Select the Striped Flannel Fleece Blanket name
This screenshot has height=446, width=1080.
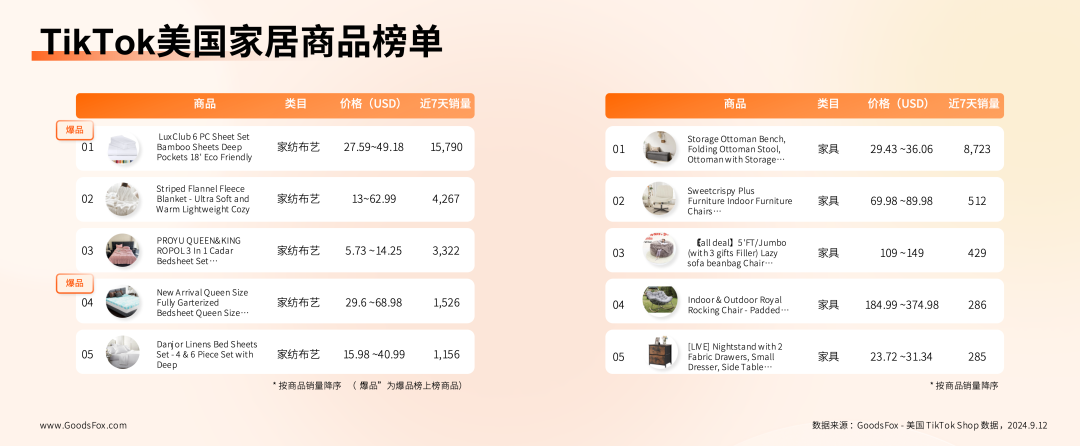click(203, 199)
